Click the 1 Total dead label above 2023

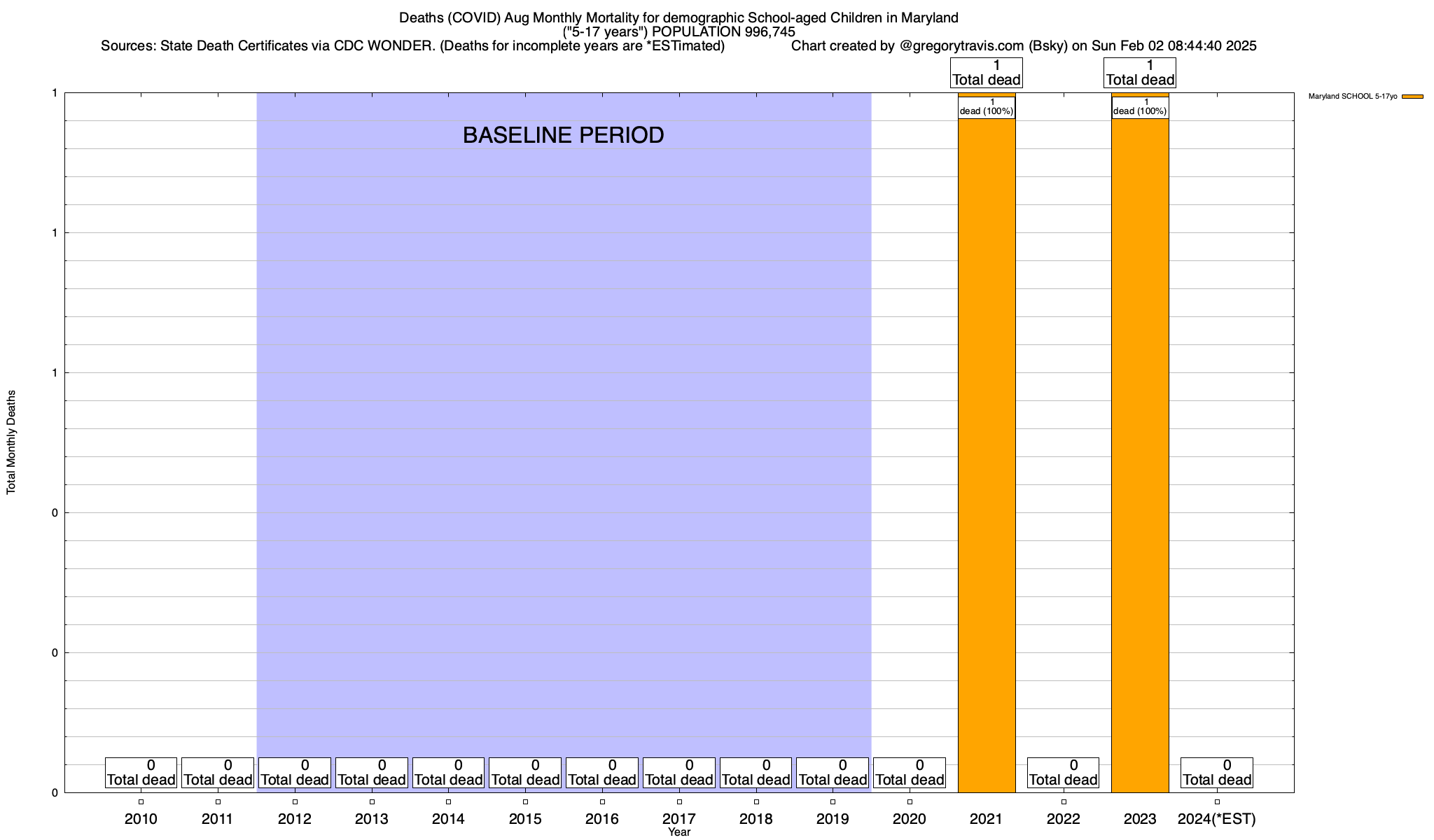(1140, 73)
